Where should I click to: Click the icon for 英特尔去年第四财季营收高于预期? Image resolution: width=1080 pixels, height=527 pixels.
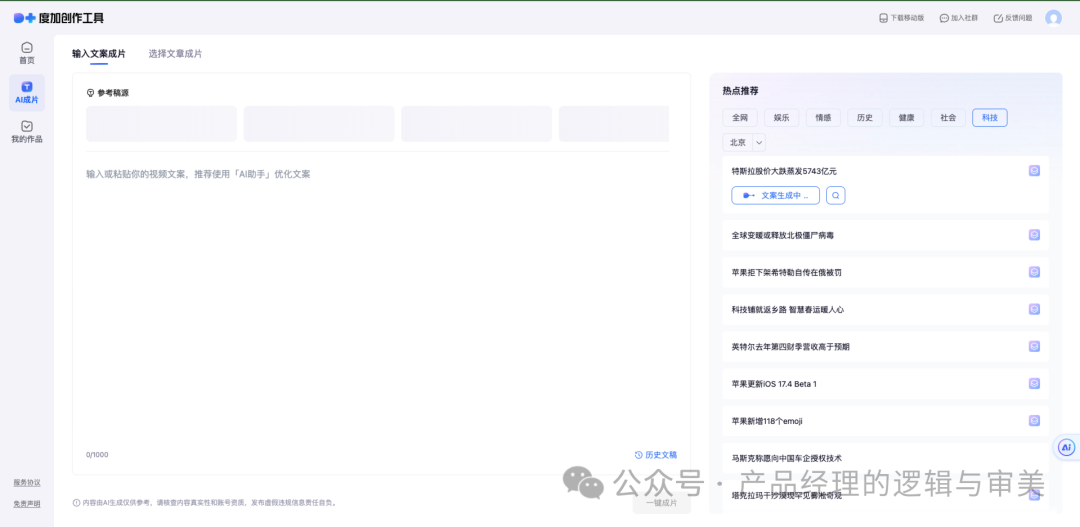point(1034,347)
